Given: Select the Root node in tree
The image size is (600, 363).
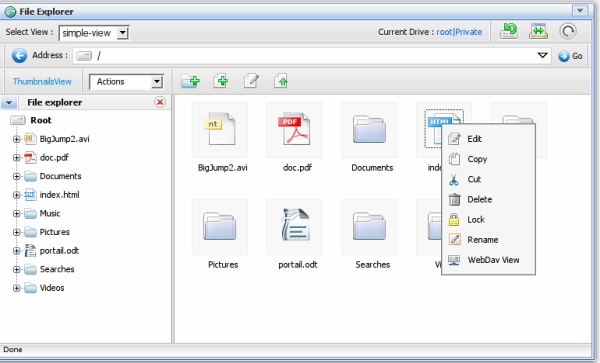Looking at the screenshot, I should 41,120.
